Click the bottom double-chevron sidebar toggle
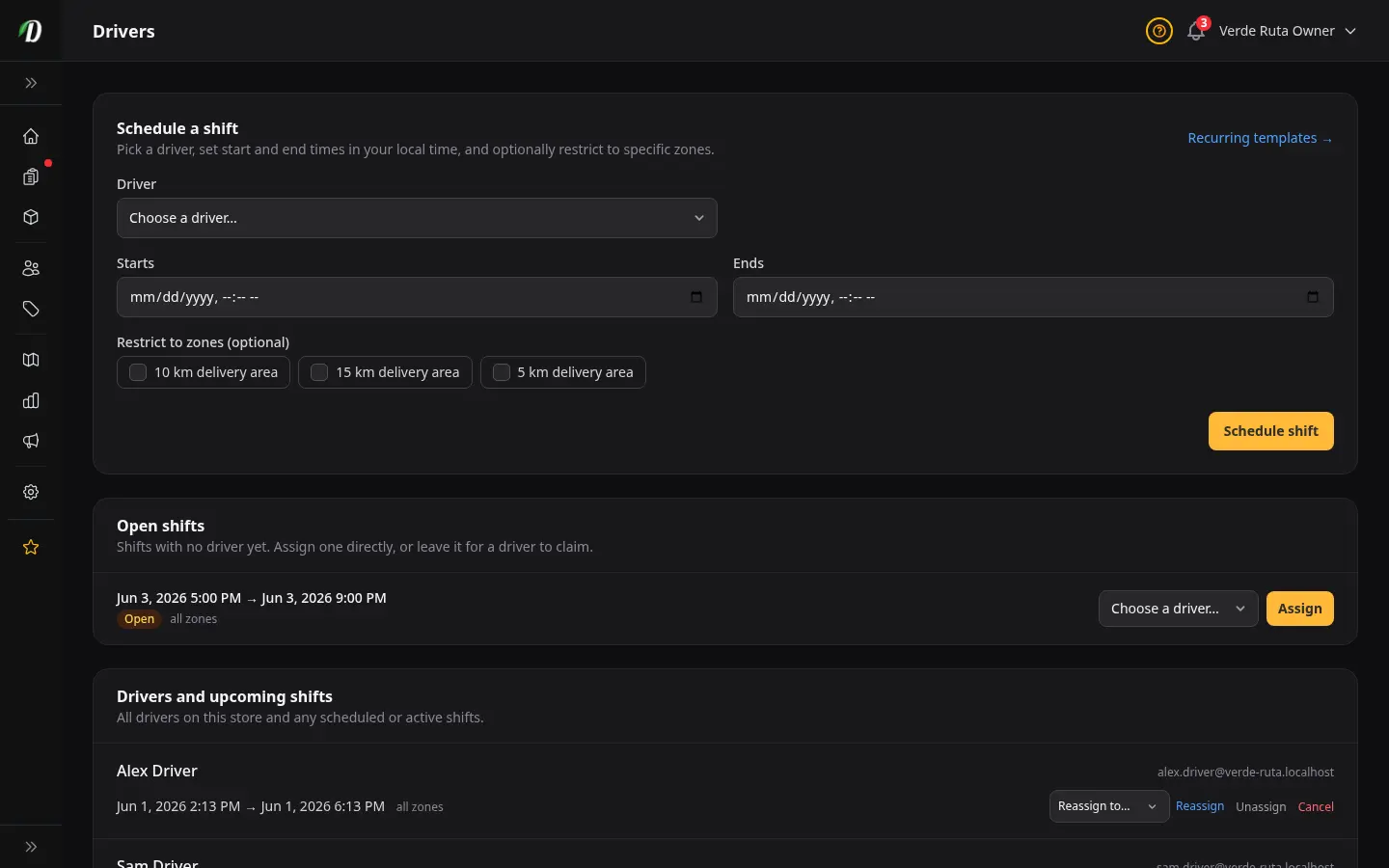The image size is (1389, 868). (x=31, y=847)
